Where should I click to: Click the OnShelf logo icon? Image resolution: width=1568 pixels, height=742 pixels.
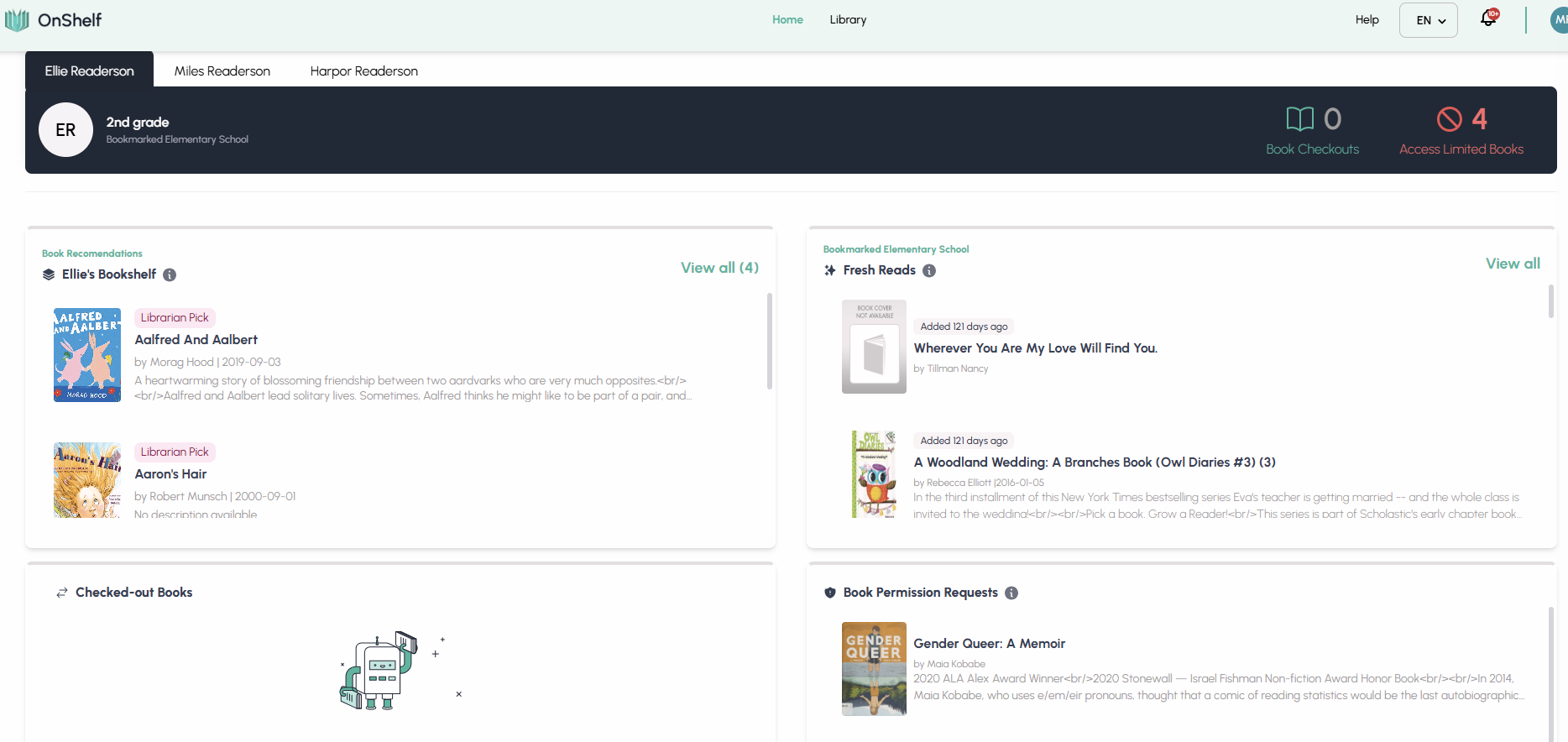[17, 20]
